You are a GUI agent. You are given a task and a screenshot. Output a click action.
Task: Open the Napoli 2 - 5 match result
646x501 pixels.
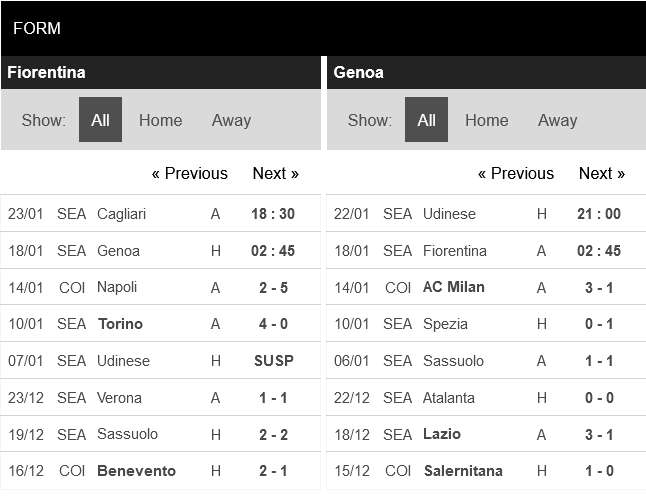click(273, 287)
